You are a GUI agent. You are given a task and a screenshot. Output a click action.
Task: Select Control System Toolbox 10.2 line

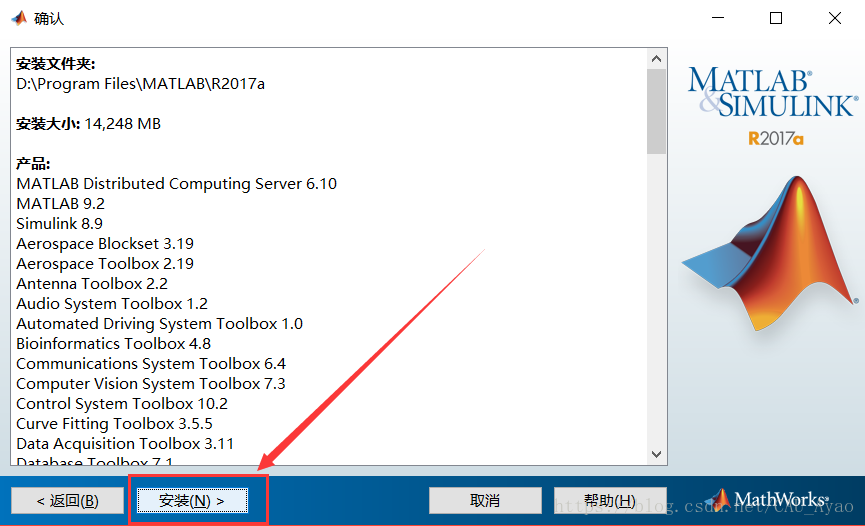click(x=122, y=403)
